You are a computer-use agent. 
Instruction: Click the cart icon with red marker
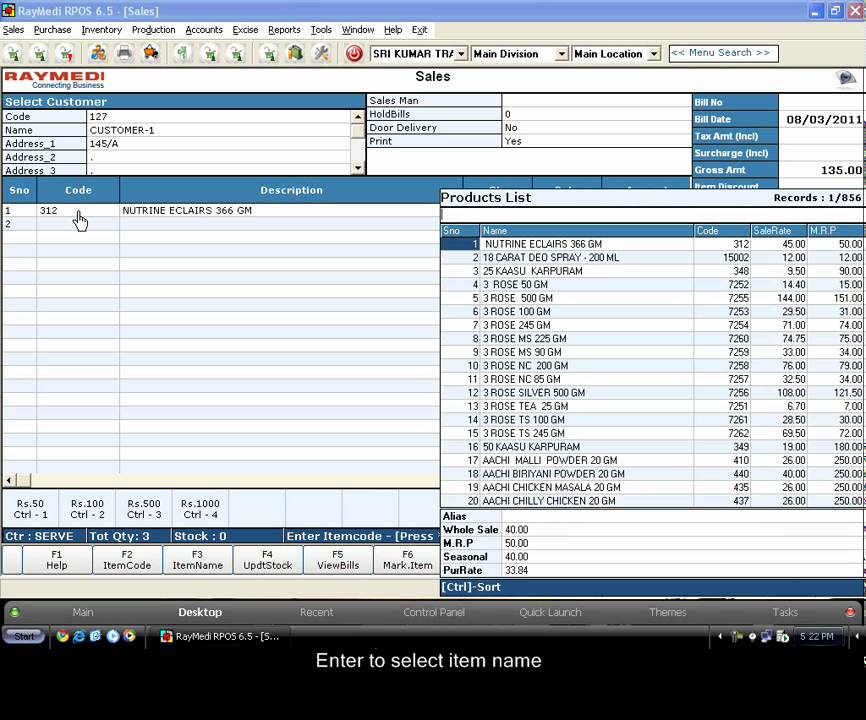click(66, 54)
